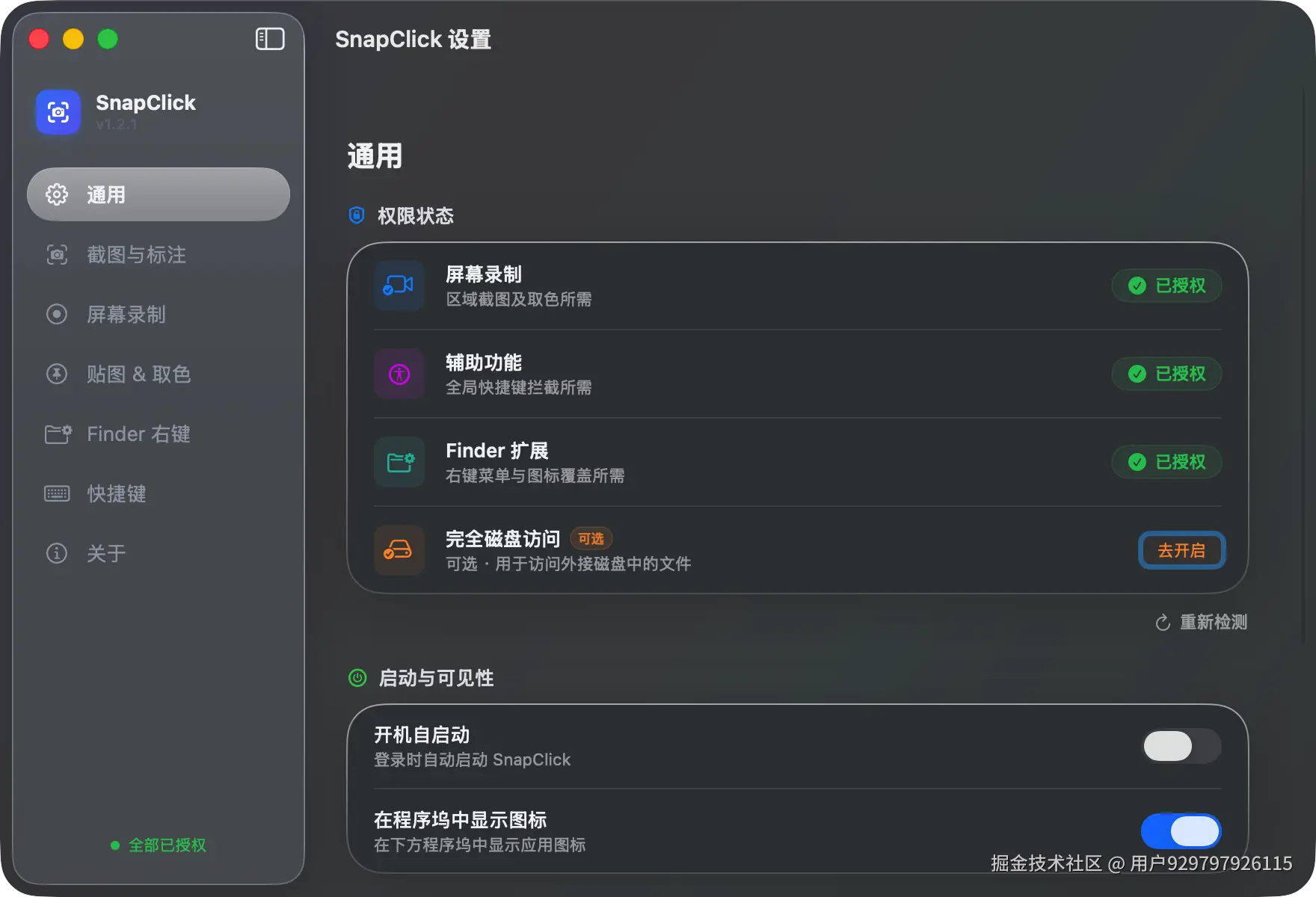The width and height of the screenshot is (1316, 897).
Task: Click the screenshot icon beside 截图与标注
Action: click(x=57, y=254)
